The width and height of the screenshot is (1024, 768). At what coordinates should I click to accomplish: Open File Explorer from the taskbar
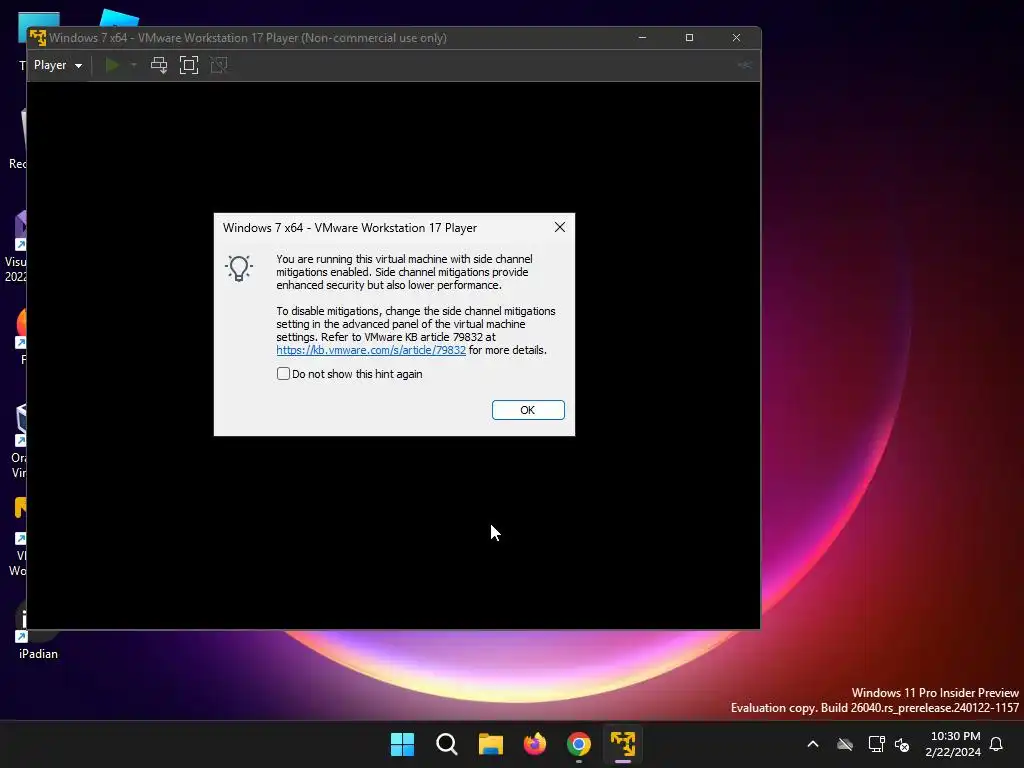tap(490, 744)
